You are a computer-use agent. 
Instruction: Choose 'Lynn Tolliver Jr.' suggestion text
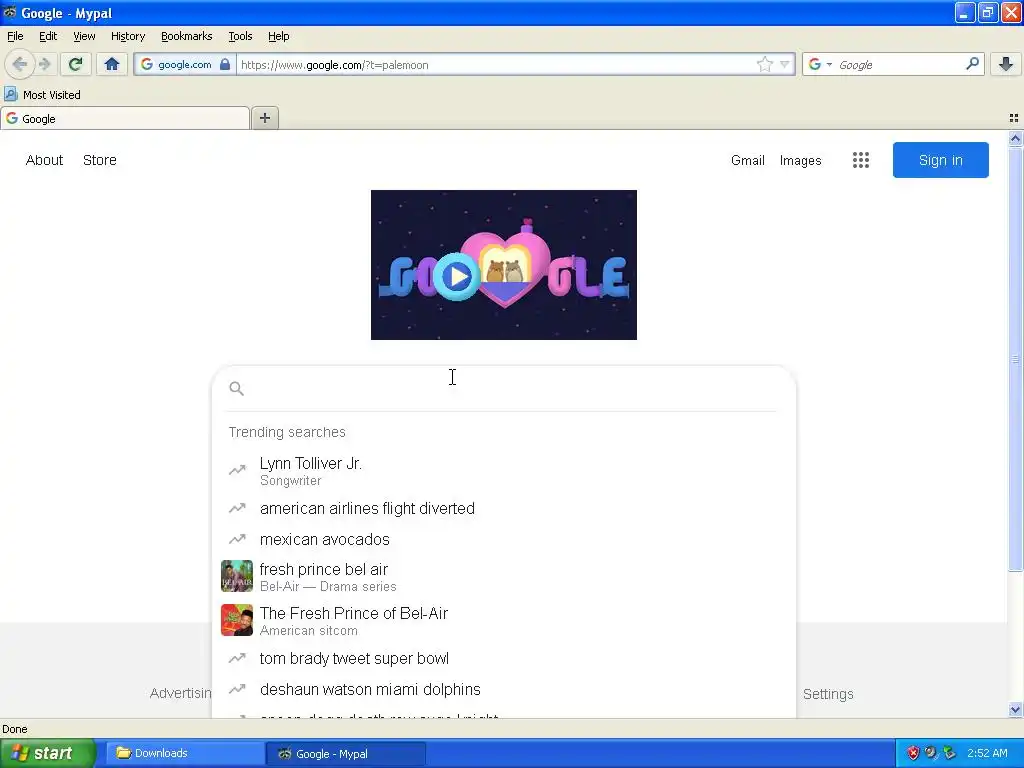311,464
